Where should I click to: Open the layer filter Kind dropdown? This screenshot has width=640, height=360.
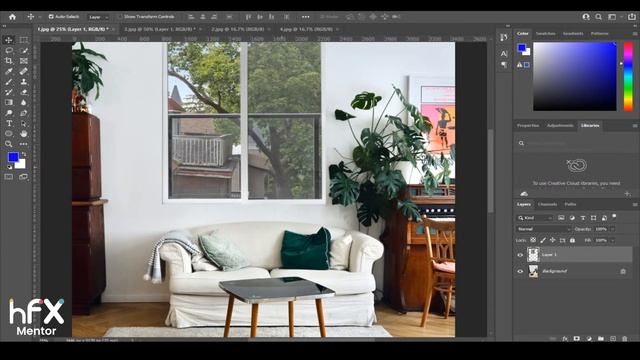point(535,218)
